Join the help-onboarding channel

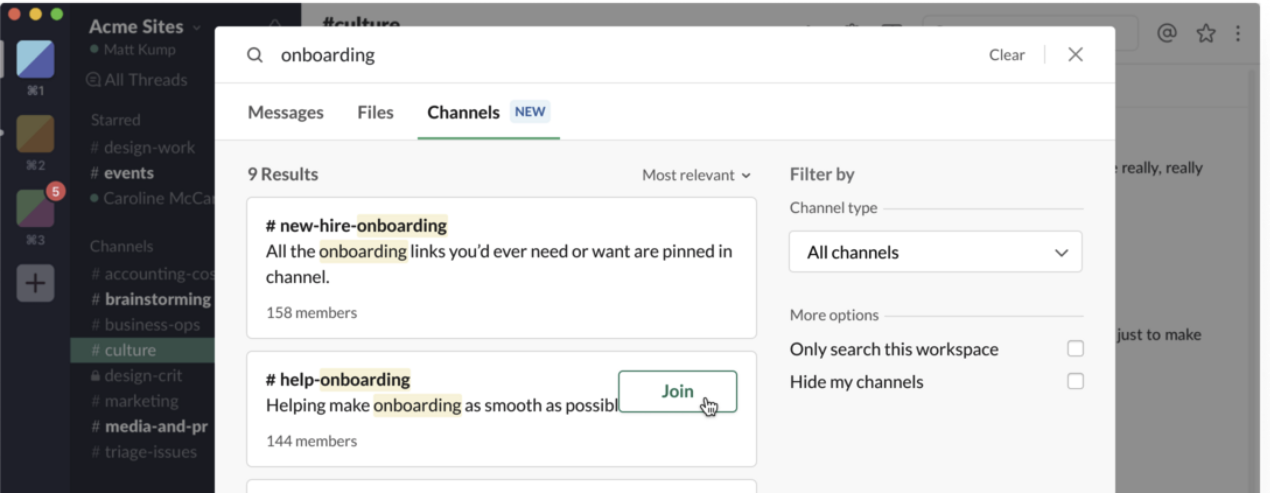[677, 391]
